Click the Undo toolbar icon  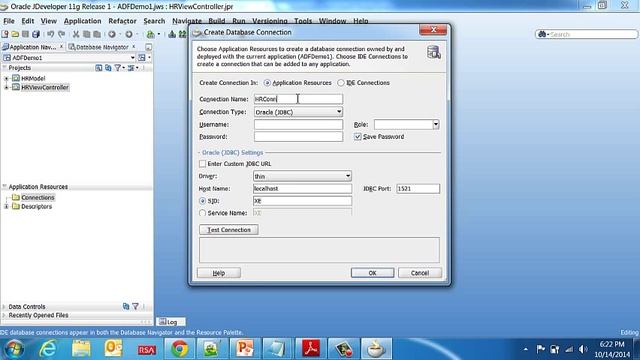tap(51, 34)
